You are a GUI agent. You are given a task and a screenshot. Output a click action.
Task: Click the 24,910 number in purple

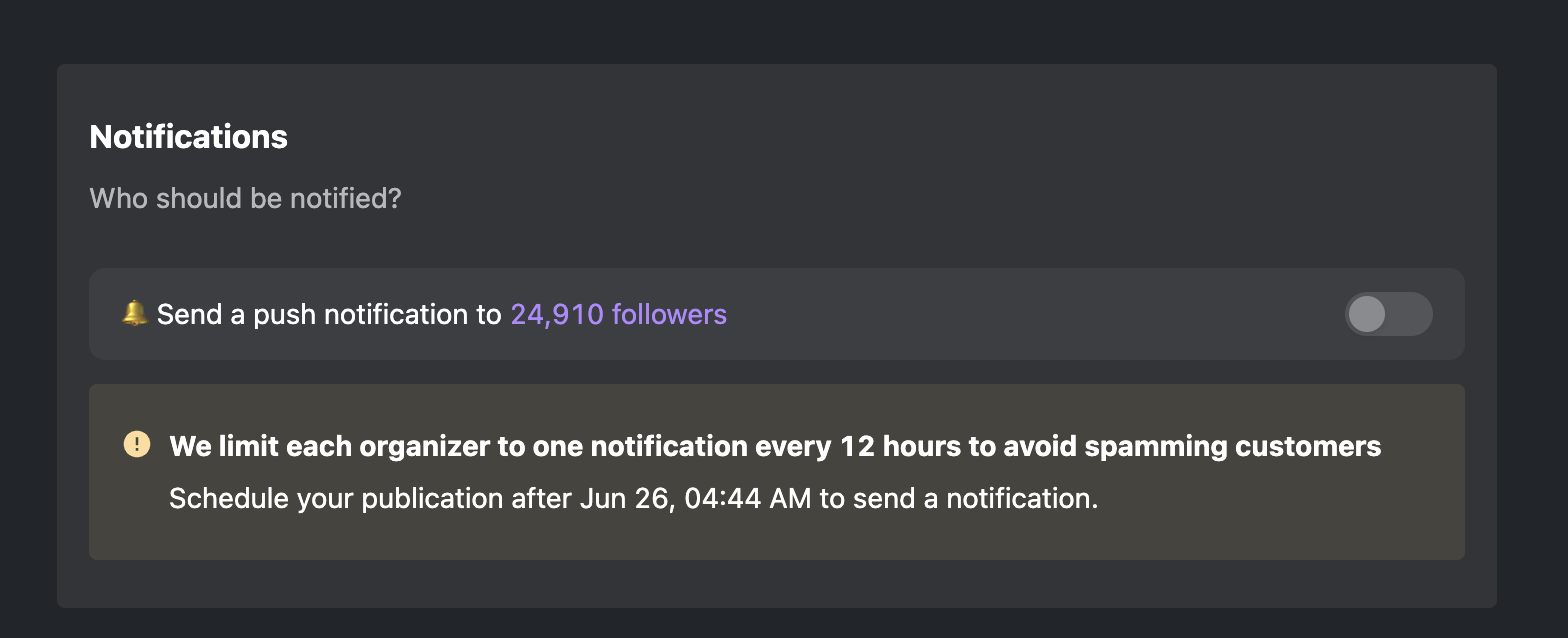click(x=557, y=314)
